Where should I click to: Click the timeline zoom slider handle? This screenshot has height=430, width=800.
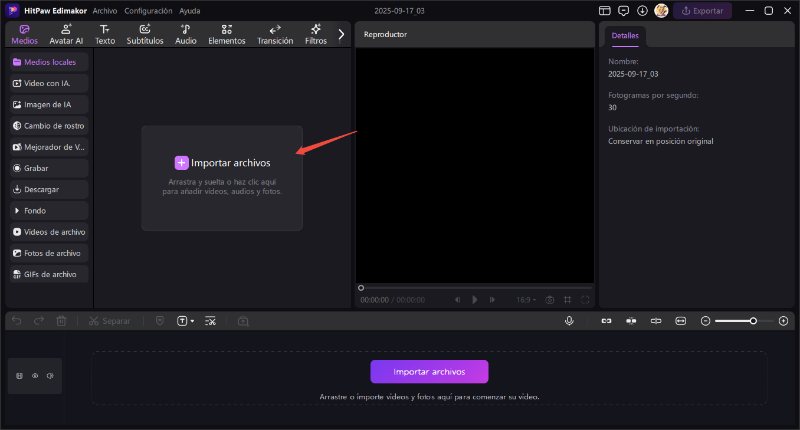tap(753, 321)
